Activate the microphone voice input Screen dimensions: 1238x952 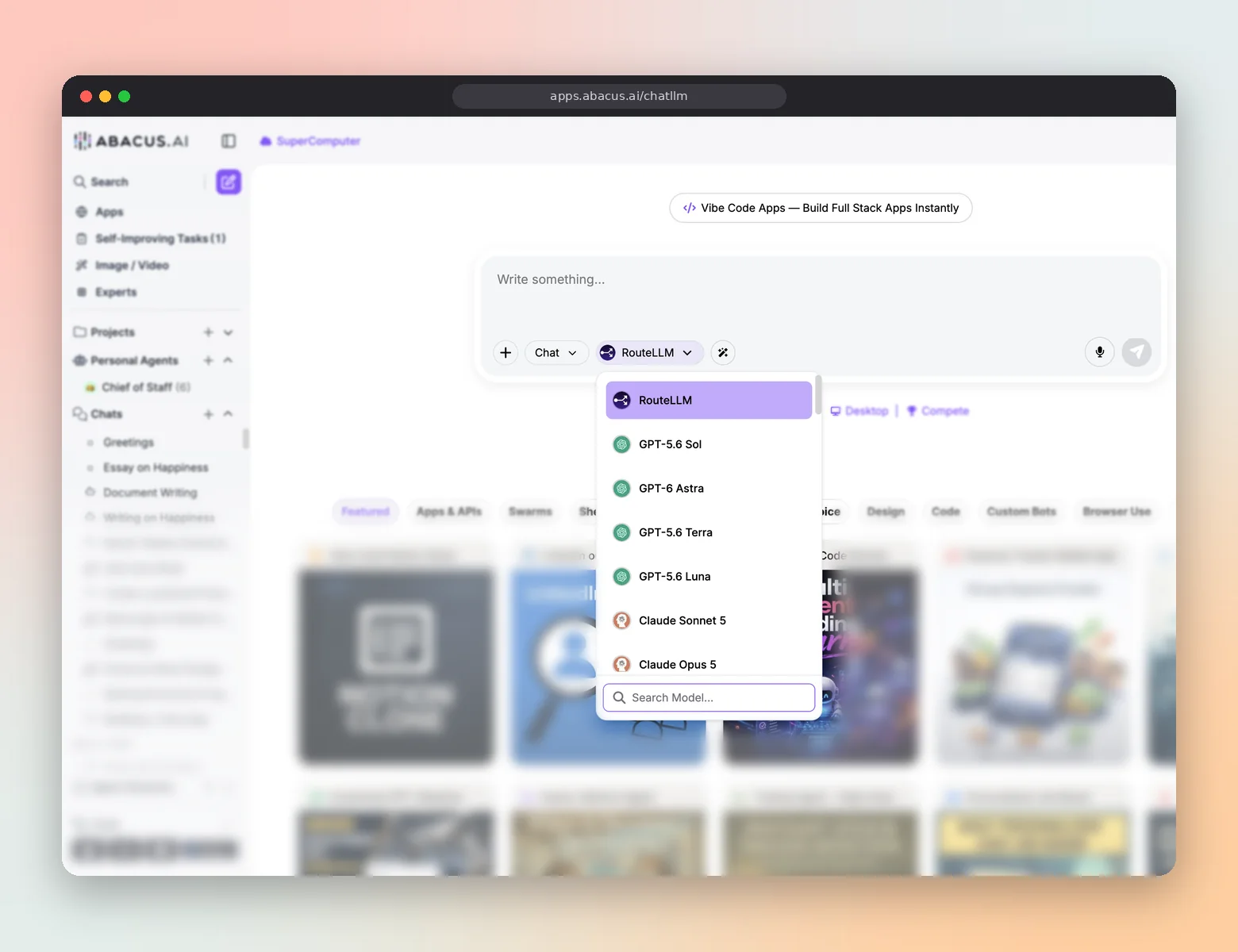tap(1100, 351)
